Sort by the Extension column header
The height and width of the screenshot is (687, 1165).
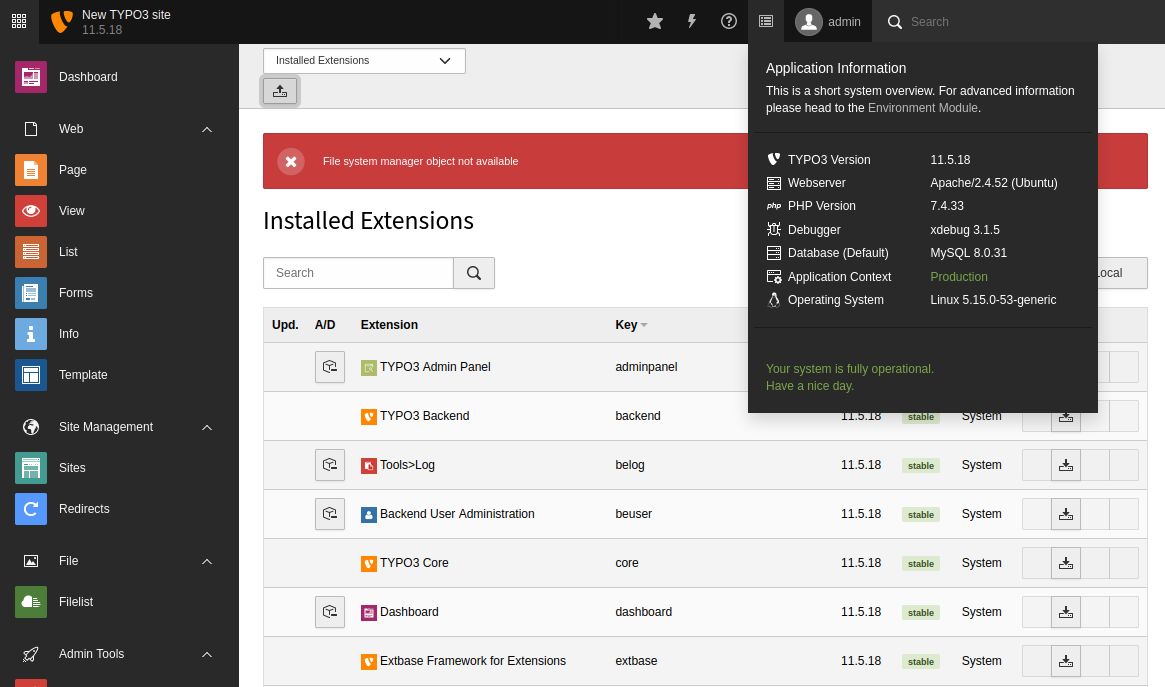389,325
